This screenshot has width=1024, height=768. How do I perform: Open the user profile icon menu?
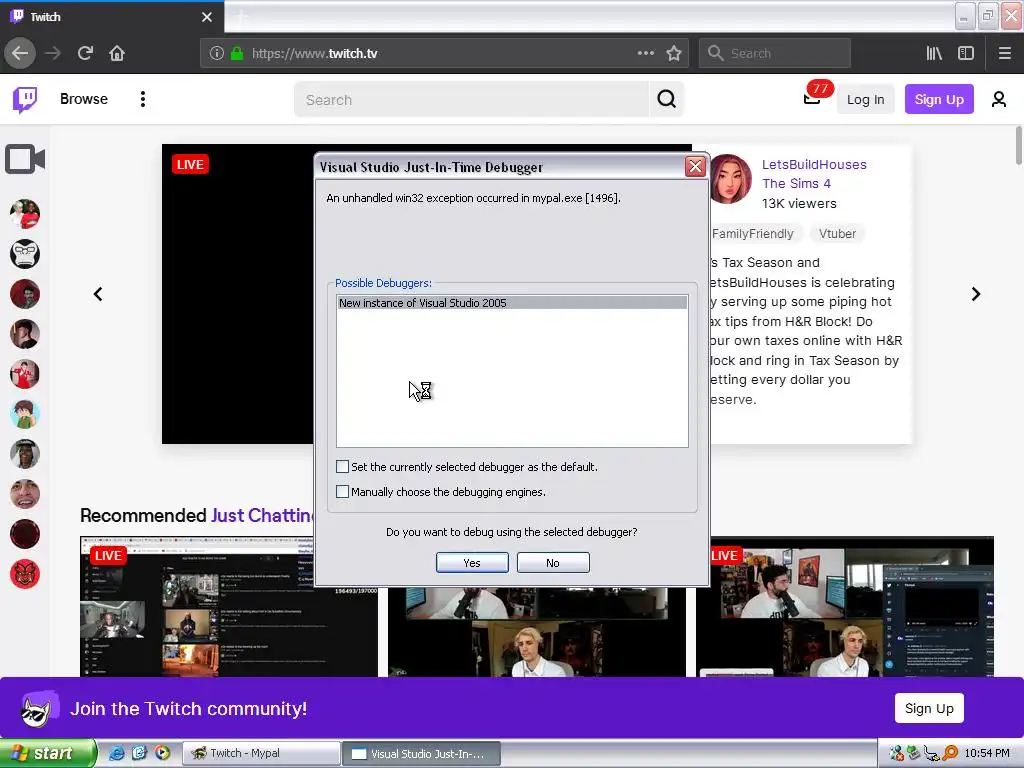coord(999,99)
